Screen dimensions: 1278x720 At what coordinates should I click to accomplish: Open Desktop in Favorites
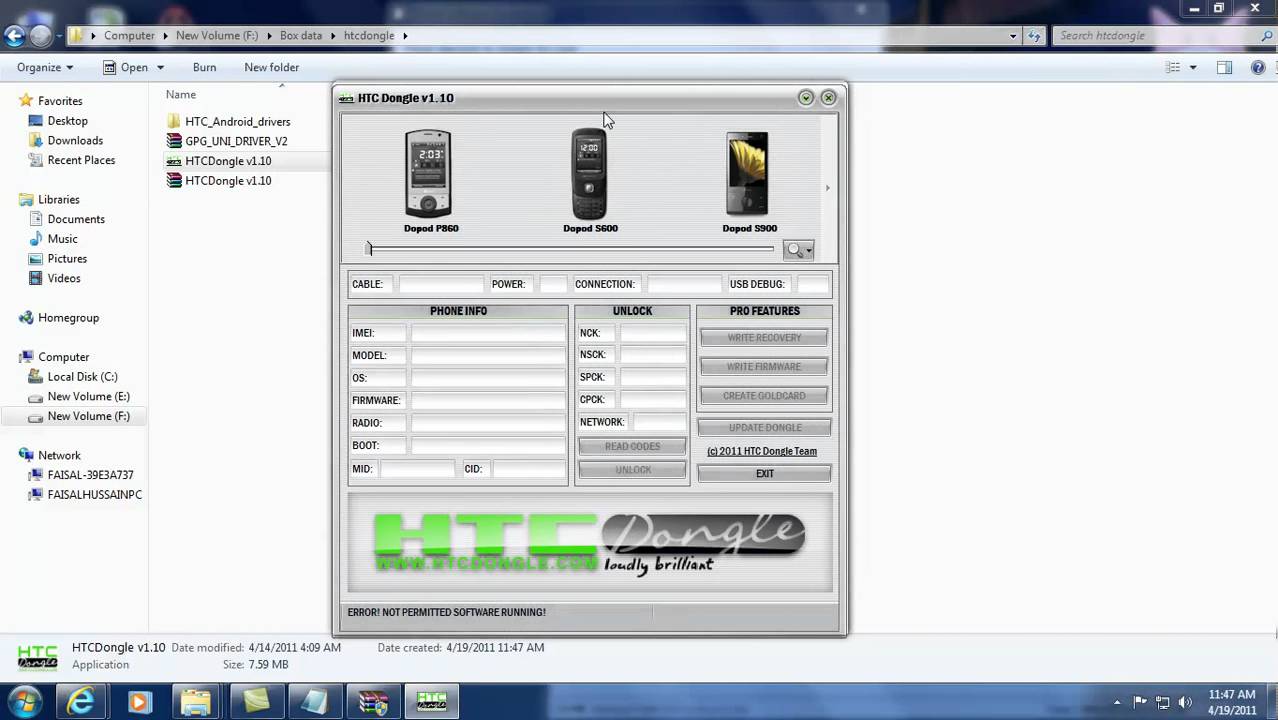pyautogui.click(x=67, y=121)
